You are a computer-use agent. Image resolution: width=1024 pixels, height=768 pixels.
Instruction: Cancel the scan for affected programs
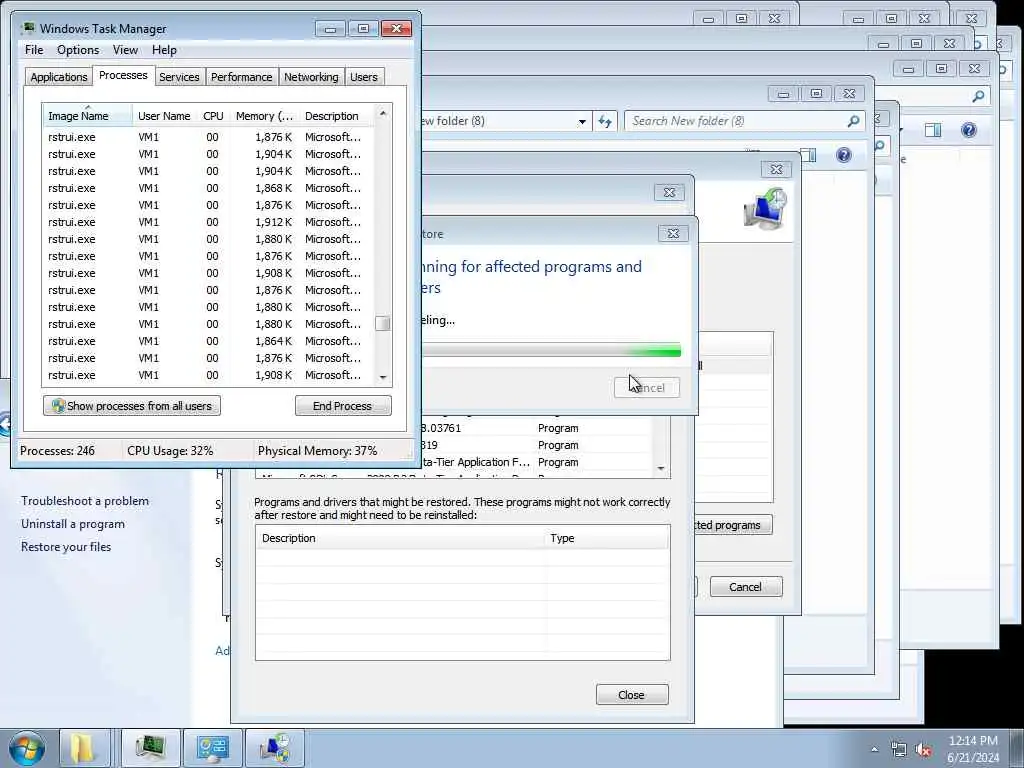coord(647,387)
